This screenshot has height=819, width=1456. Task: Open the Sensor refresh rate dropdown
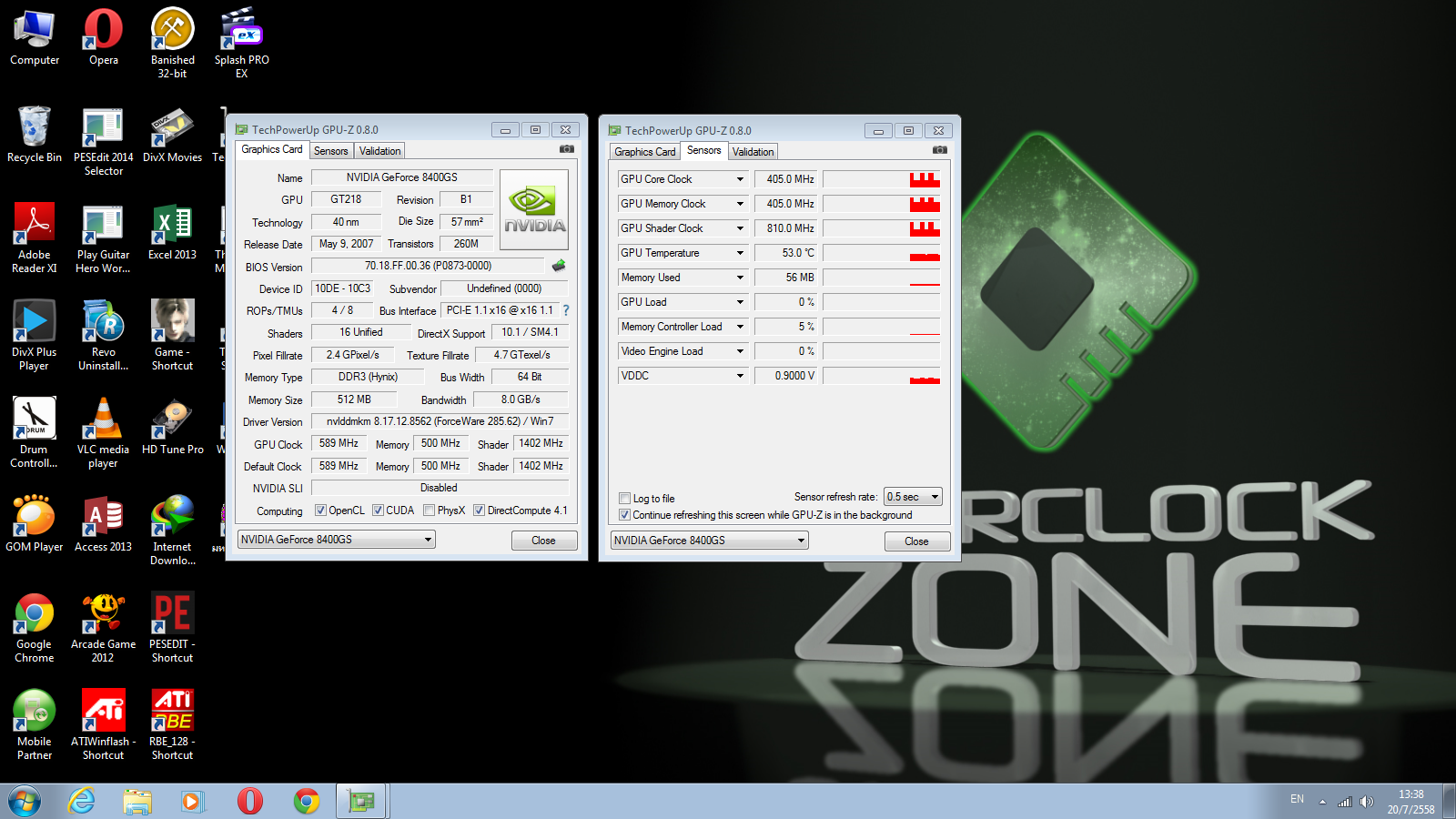point(913,497)
